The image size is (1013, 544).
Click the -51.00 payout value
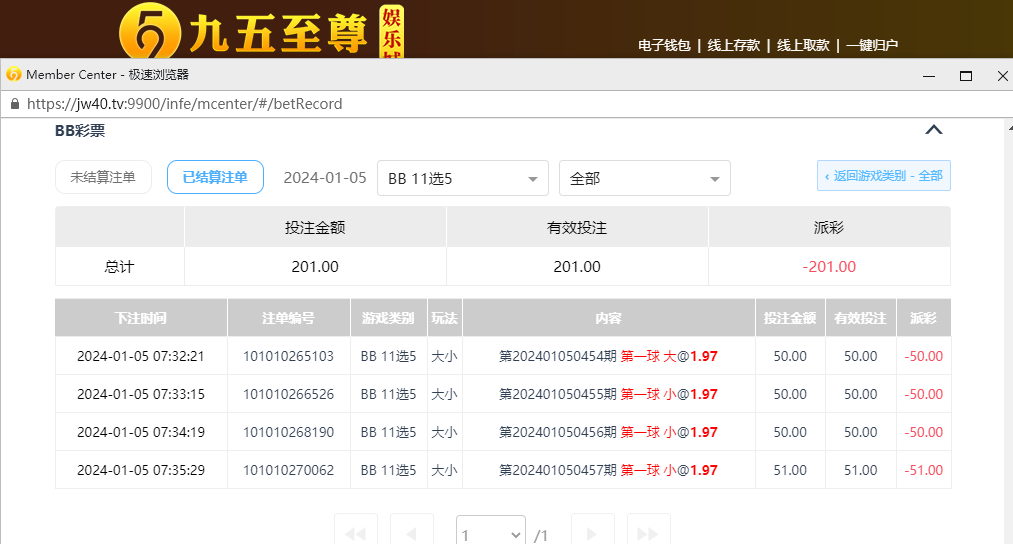tap(923, 470)
